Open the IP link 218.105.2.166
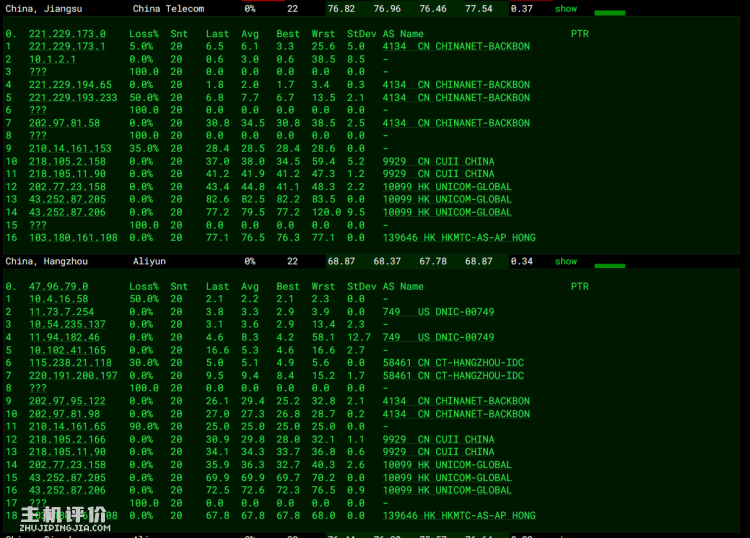The width and height of the screenshot is (750, 538). pyautogui.click(x=67, y=439)
